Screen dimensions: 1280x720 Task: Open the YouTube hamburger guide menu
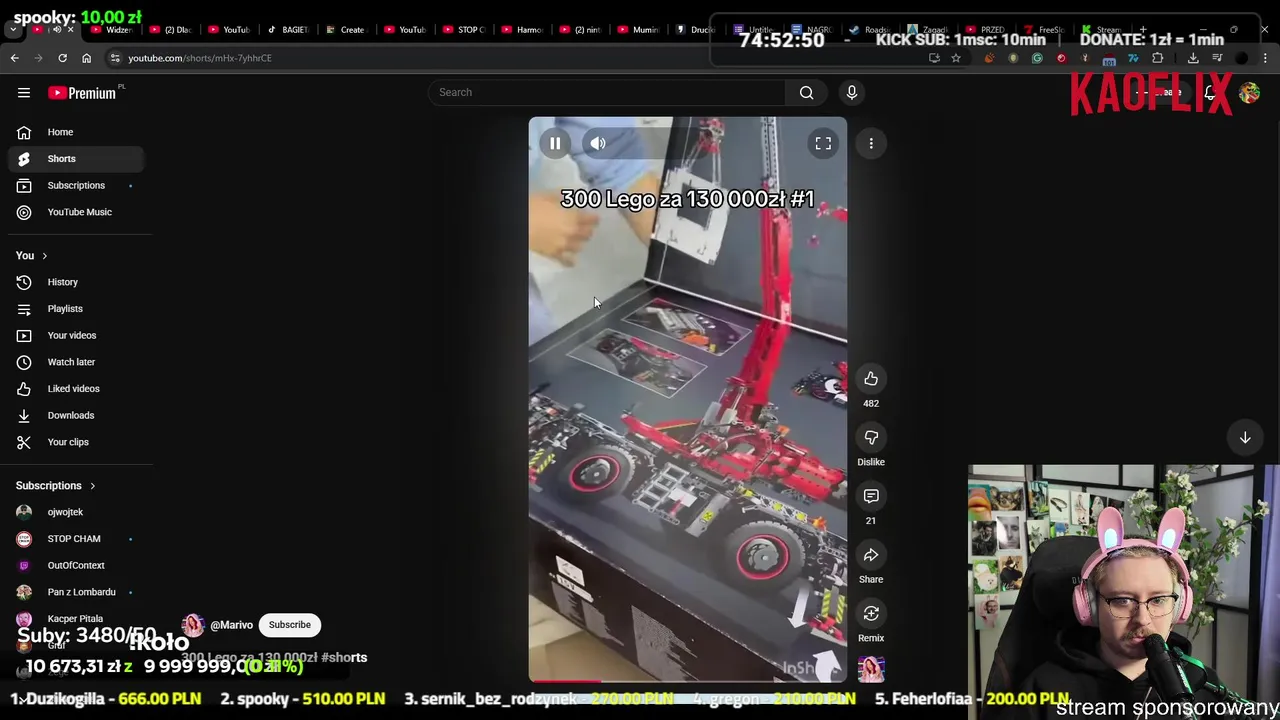[x=24, y=93]
